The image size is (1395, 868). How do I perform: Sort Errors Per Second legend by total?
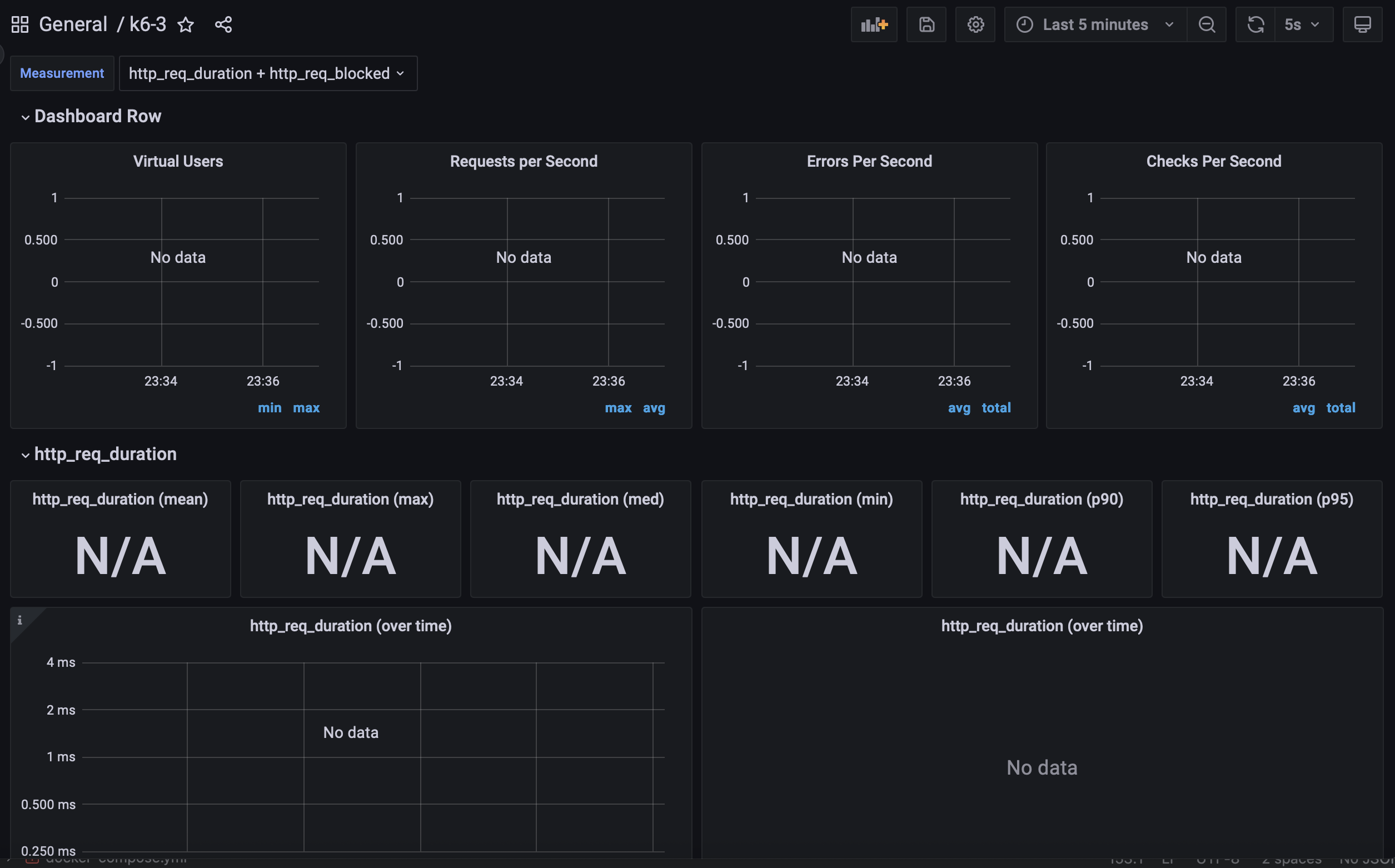click(x=996, y=408)
